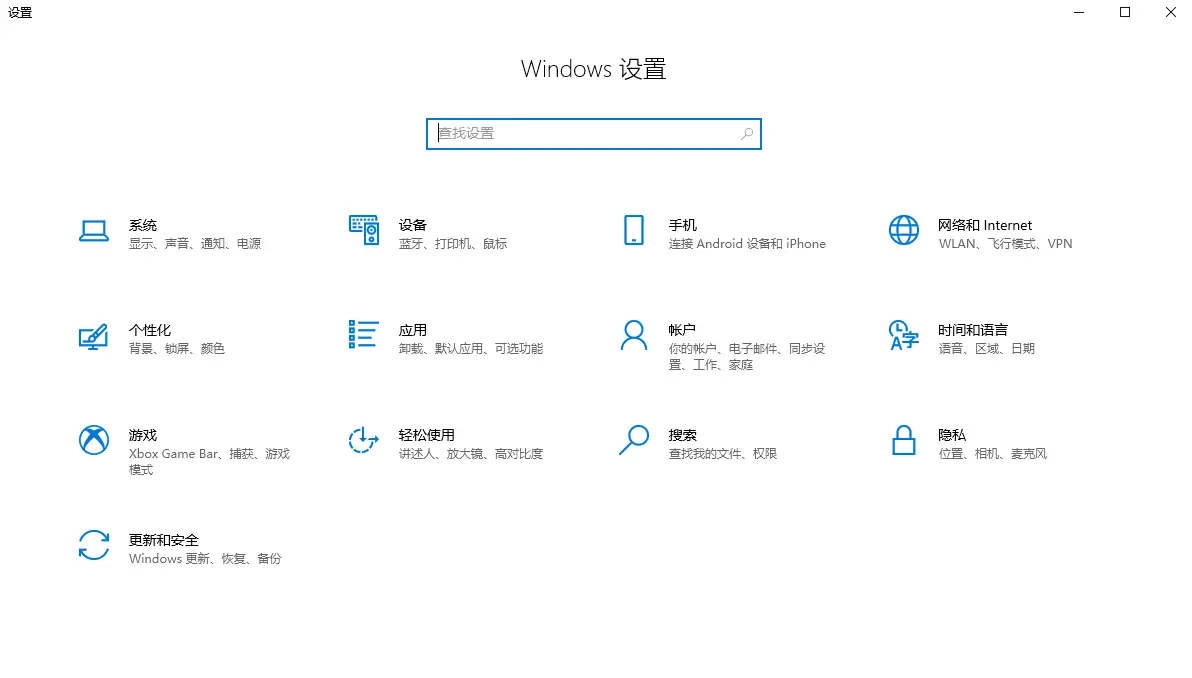Viewport: 1192px width, 678px height.
Task: Click the 游戏 Xbox icon
Action: [94, 440]
